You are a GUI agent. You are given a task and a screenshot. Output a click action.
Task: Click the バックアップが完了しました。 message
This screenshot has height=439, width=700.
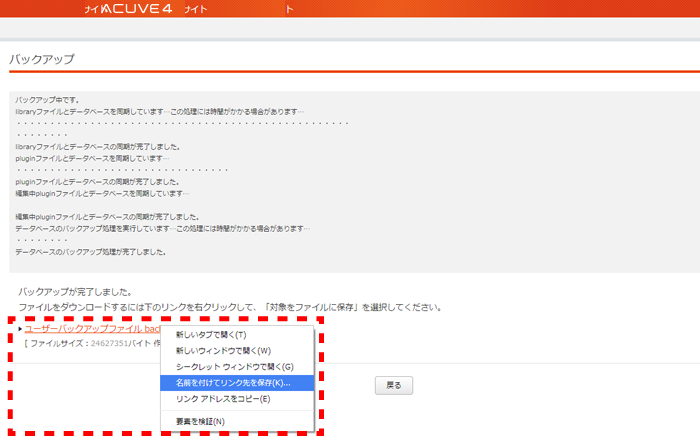pos(75,292)
